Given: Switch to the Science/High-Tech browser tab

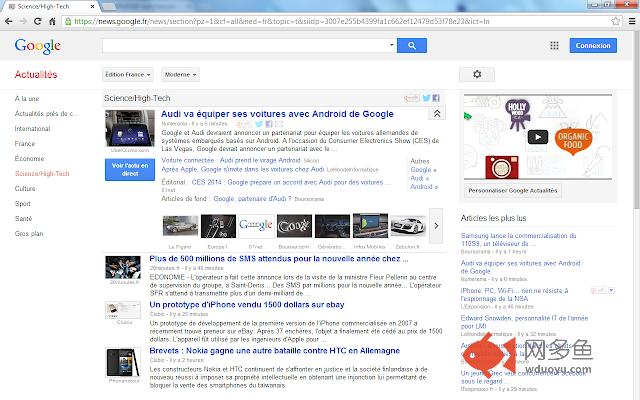Looking at the screenshot, I should click(48, 7).
